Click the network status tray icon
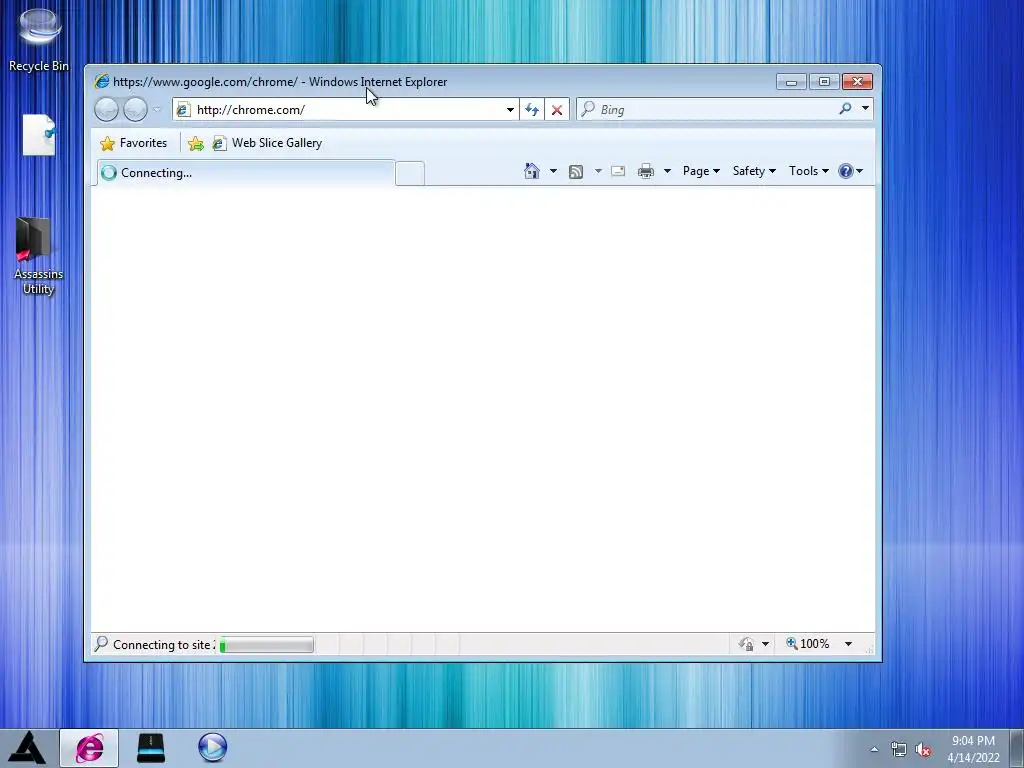1024x768 pixels. (x=899, y=750)
